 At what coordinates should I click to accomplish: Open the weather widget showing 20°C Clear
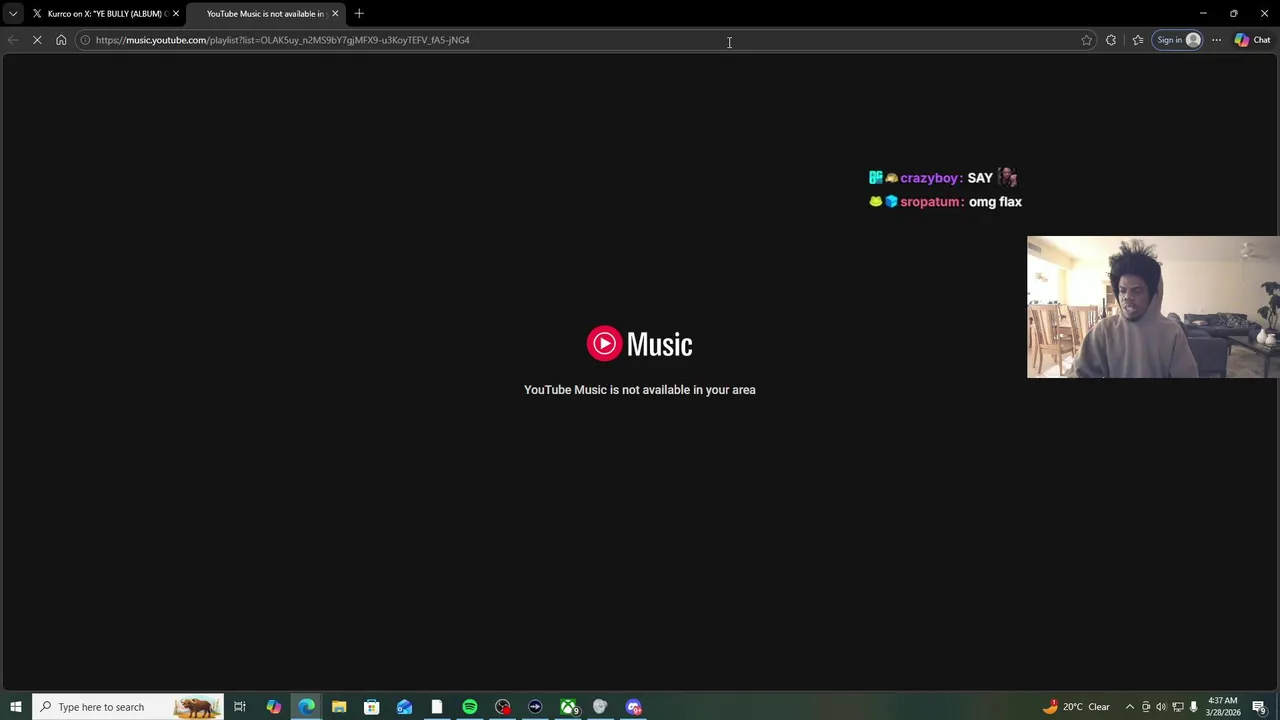pos(1076,707)
